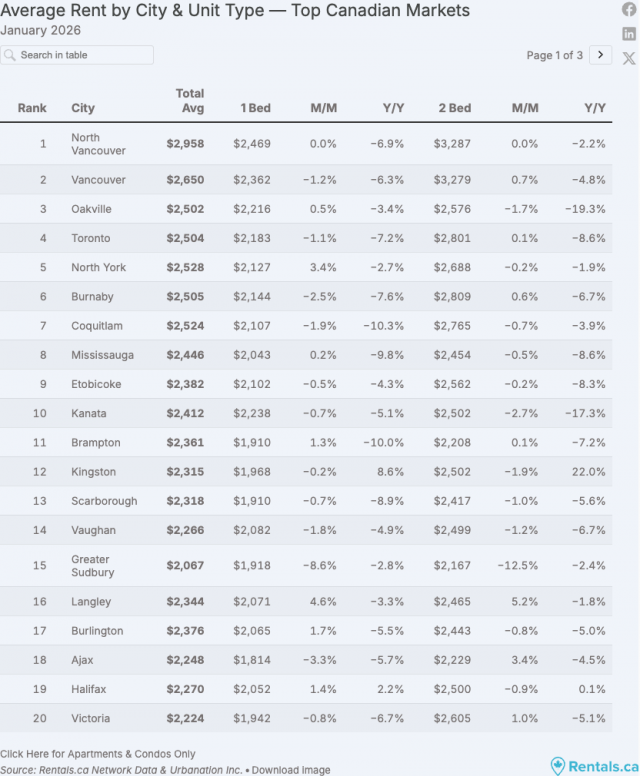Sort by City column header
Screen dimensions: 640x776
[x=83, y=108]
